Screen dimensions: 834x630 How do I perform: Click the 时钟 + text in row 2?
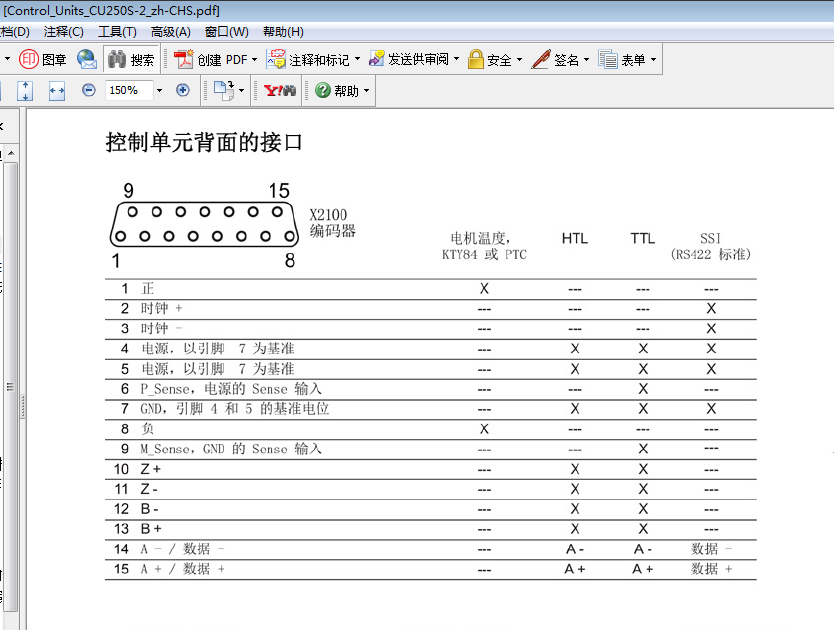pos(162,309)
